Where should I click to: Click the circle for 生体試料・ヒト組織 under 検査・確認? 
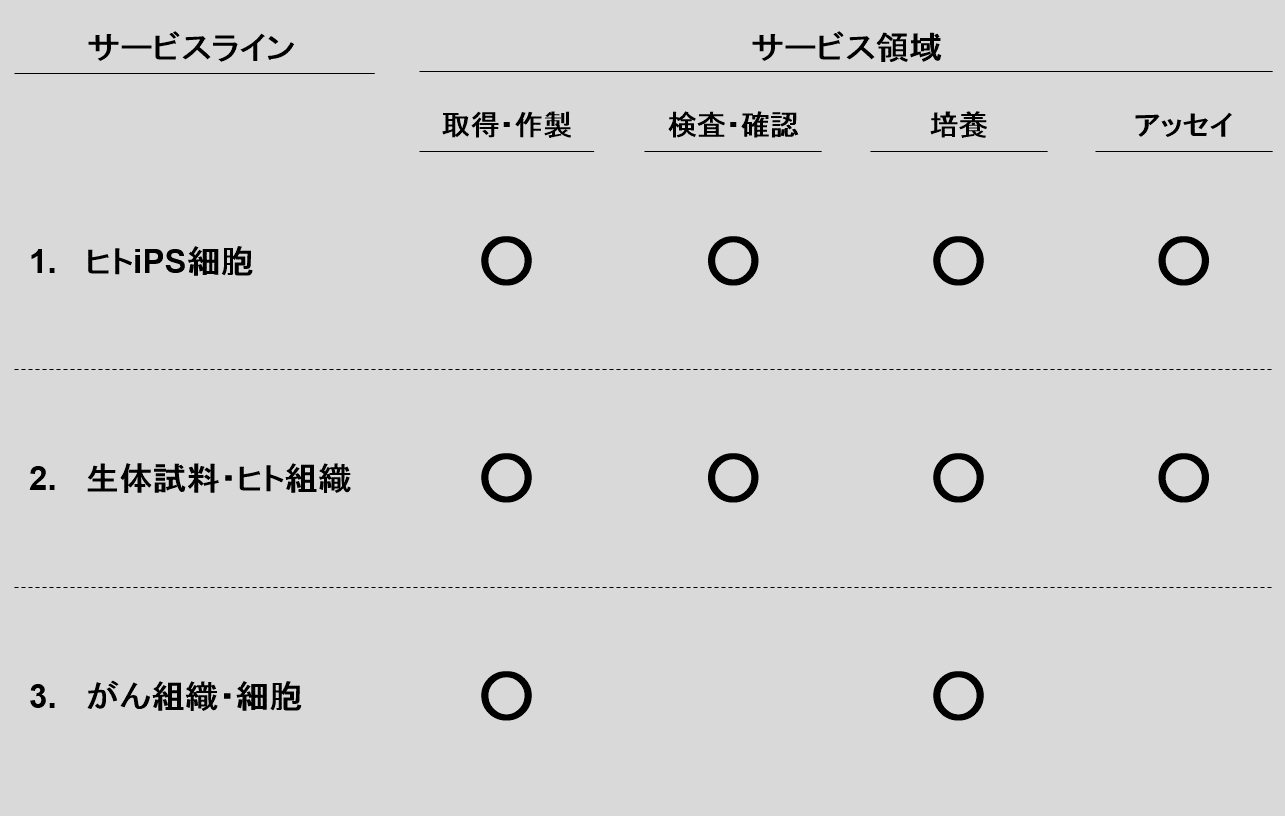[733, 478]
